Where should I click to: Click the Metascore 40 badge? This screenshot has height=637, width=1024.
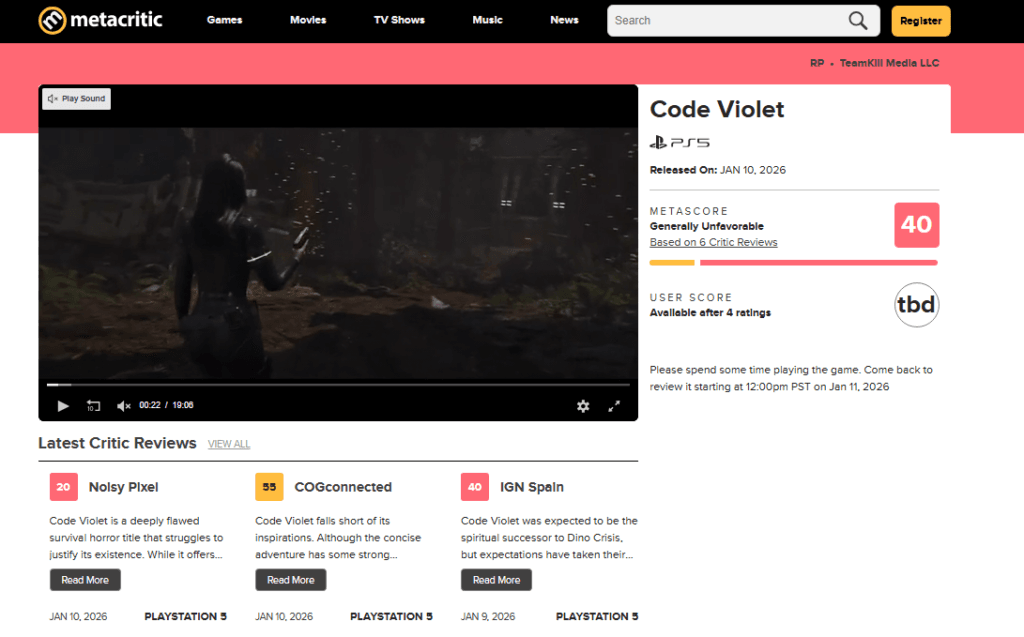click(916, 225)
